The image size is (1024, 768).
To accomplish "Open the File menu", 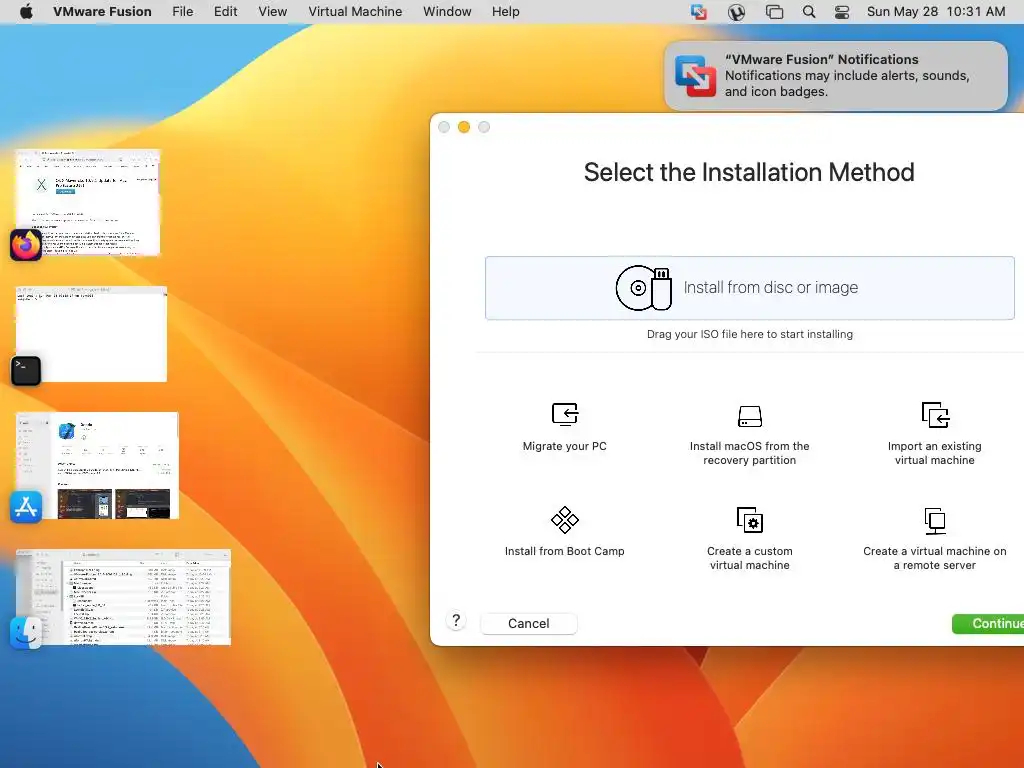I will point(182,12).
